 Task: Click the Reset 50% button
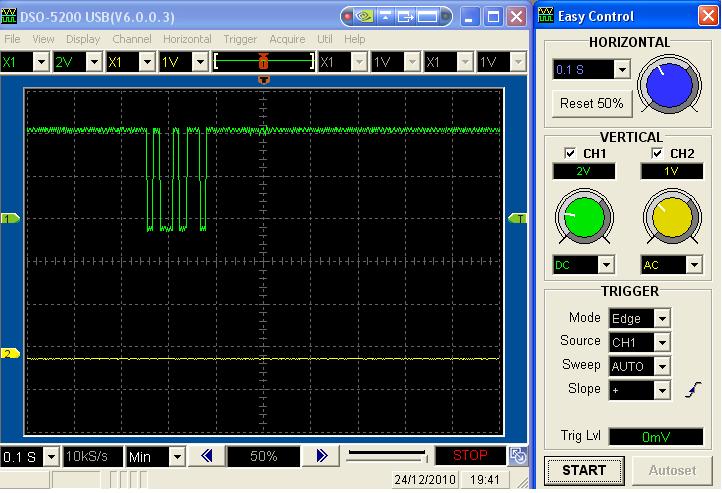590,103
